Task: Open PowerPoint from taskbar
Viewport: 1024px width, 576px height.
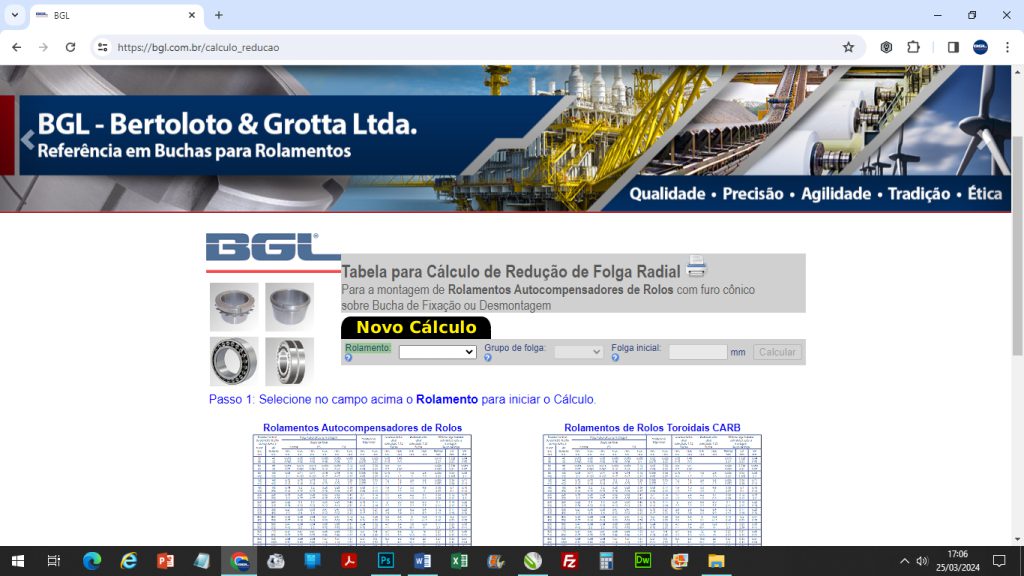Action: 165,561
